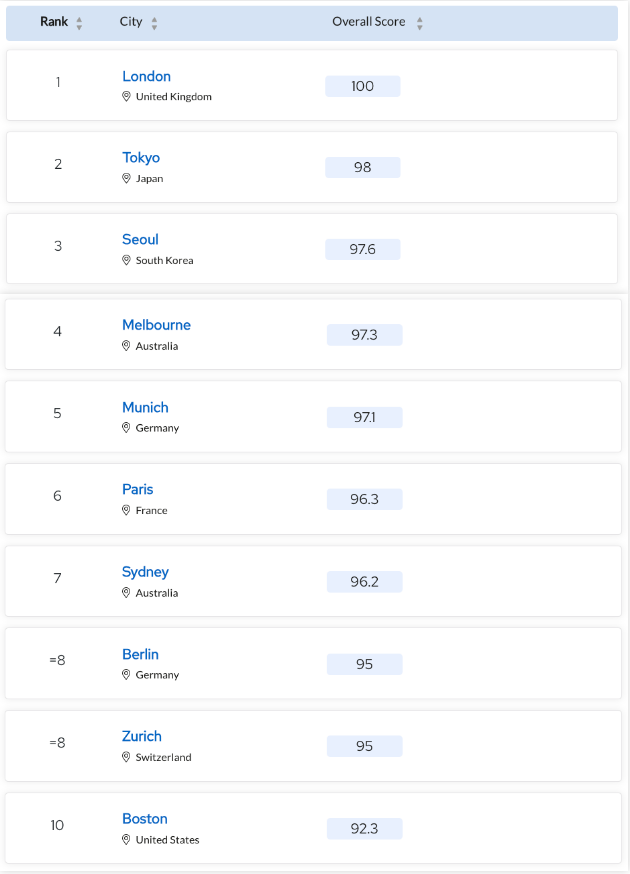The width and height of the screenshot is (630, 874).
Task: Open the Boston city link
Action: coord(145,819)
